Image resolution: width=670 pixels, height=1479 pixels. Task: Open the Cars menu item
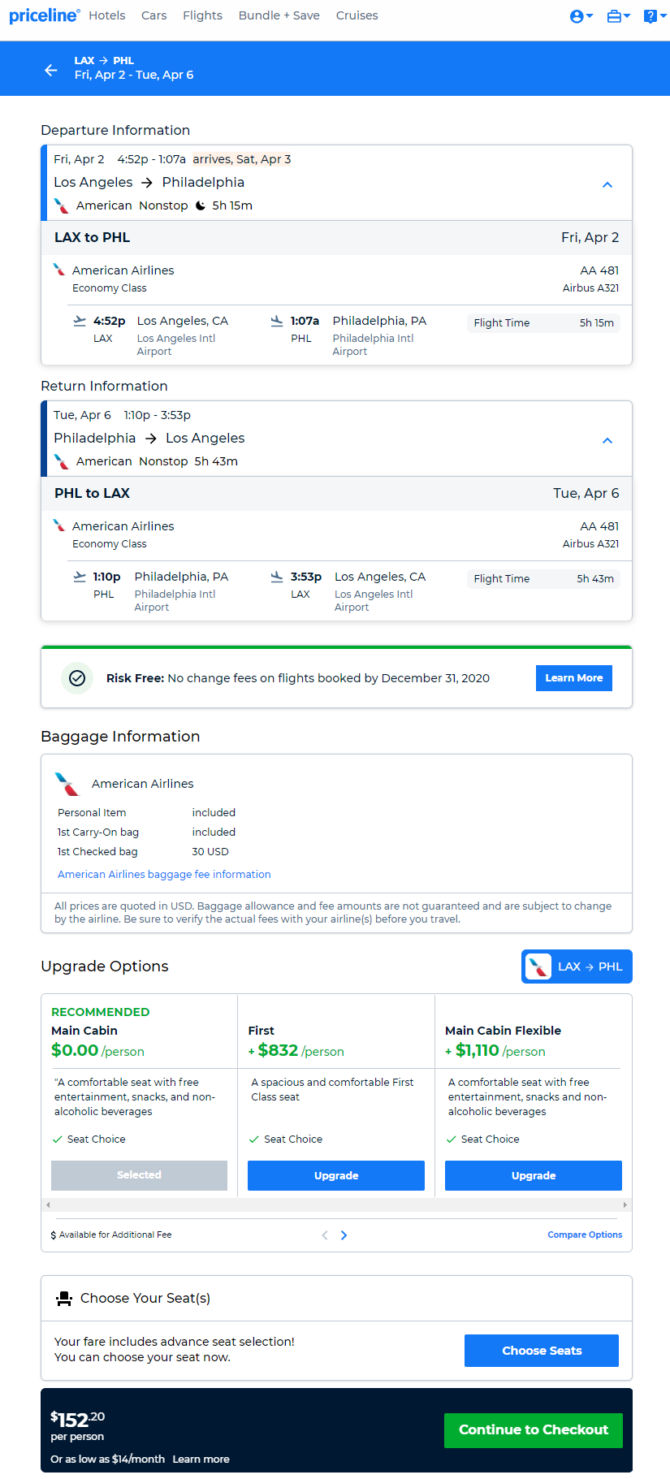tap(154, 16)
